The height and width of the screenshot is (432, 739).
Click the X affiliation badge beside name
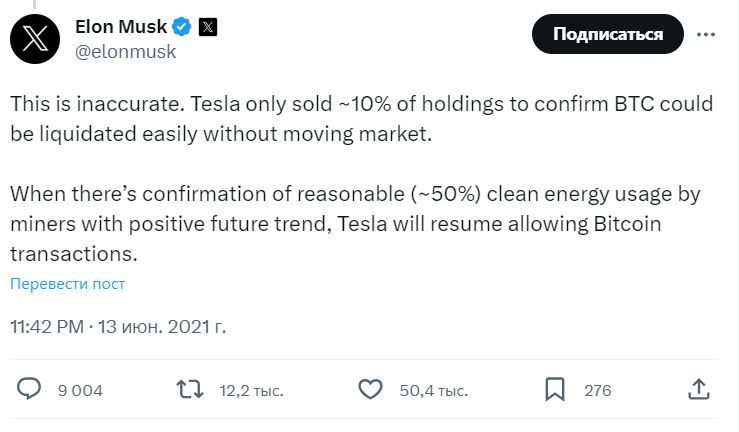[207, 27]
